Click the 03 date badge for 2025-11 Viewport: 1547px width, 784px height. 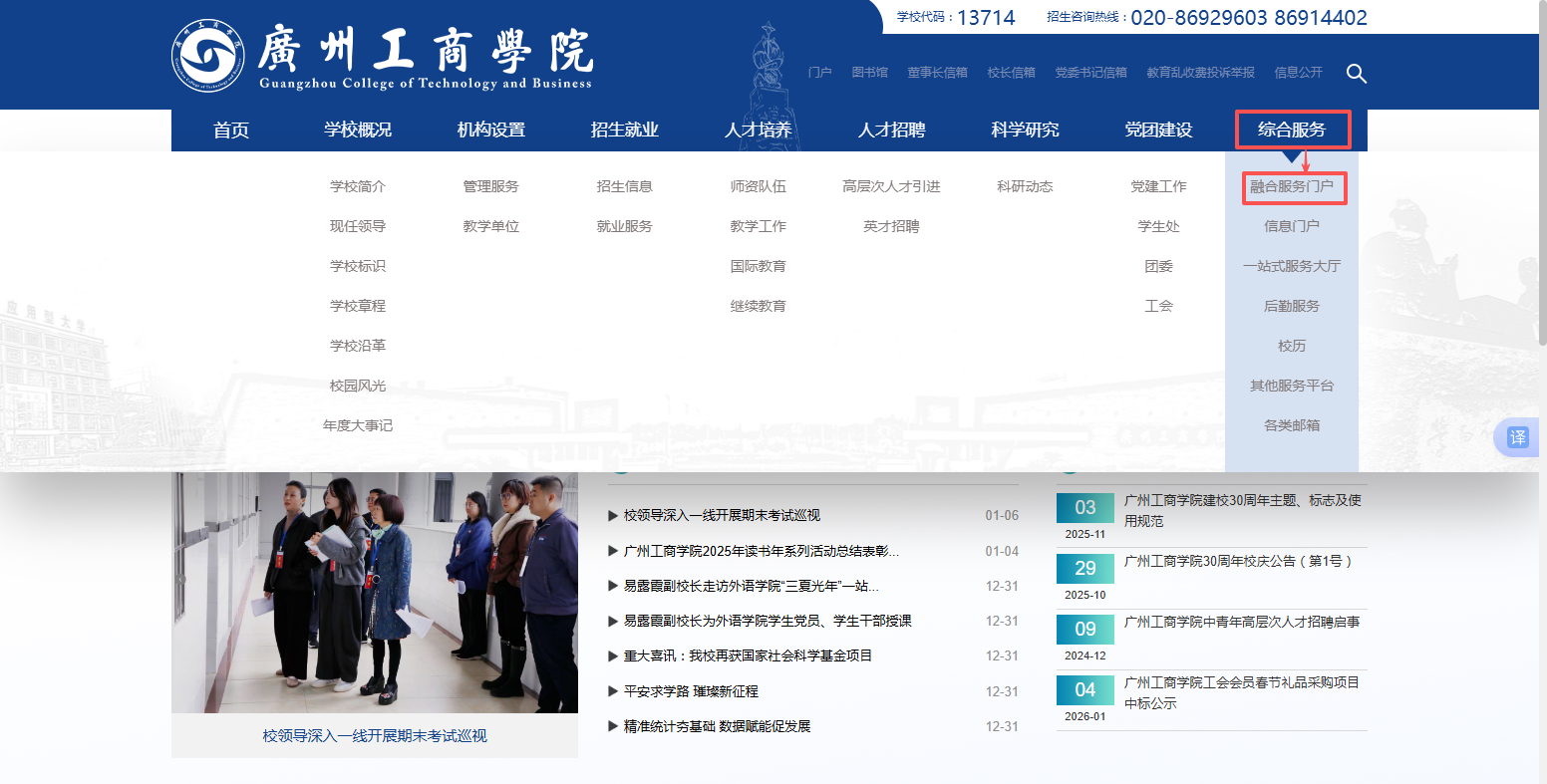pyautogui.click(x=1084, y=508)
